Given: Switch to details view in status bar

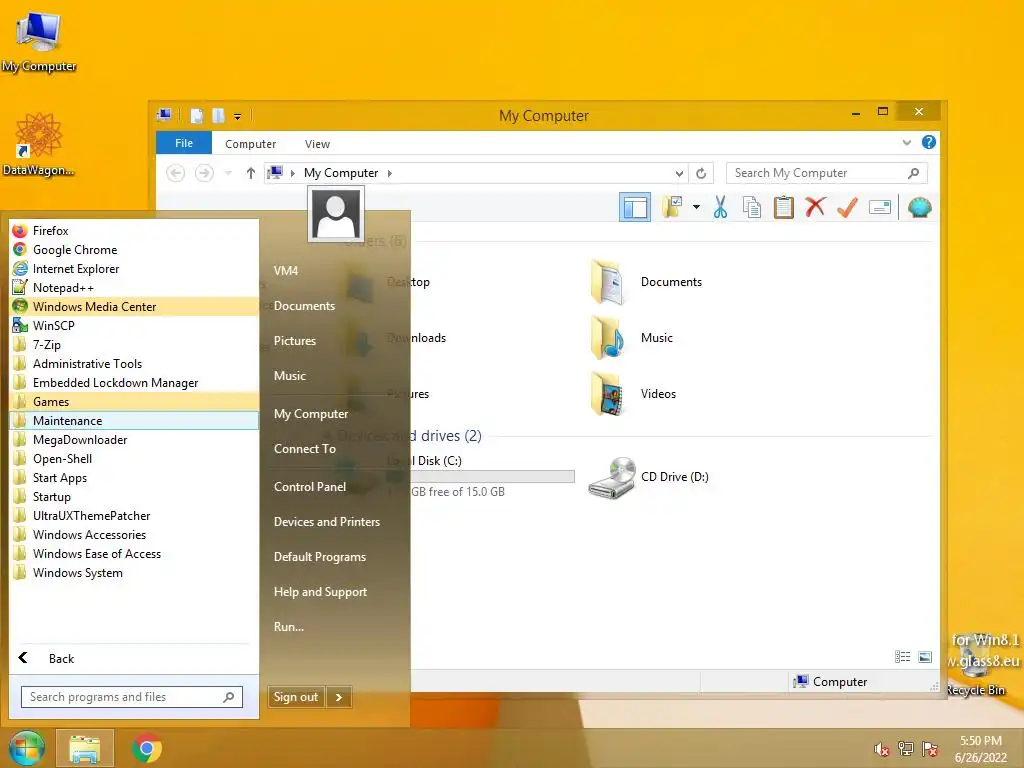Looking at the screenshot, I should coord(903,657).
